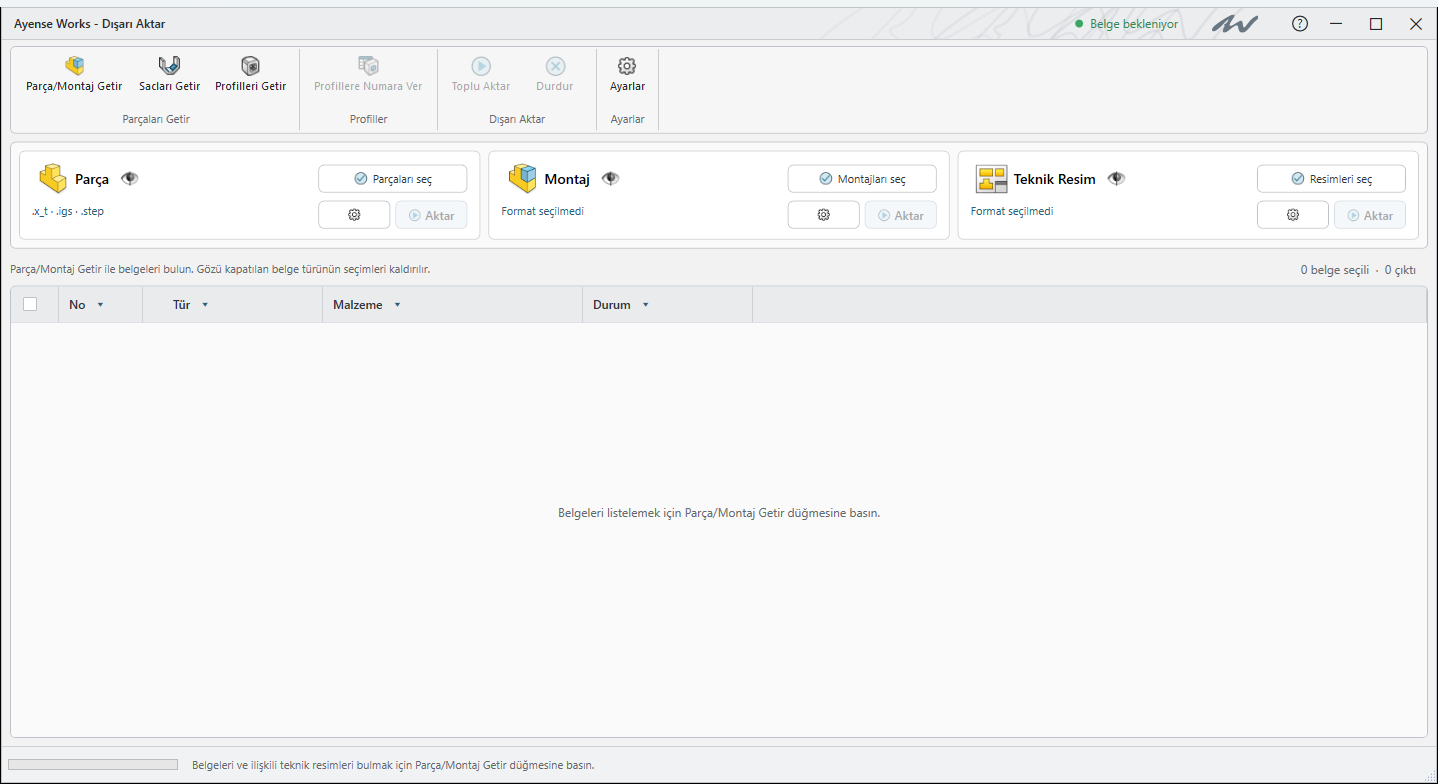This screenshot has height=784, width=1438.
Task: Click the '0 belge seçili · 0 çıktı' counter text
Action: click(x=1359, y=270)
